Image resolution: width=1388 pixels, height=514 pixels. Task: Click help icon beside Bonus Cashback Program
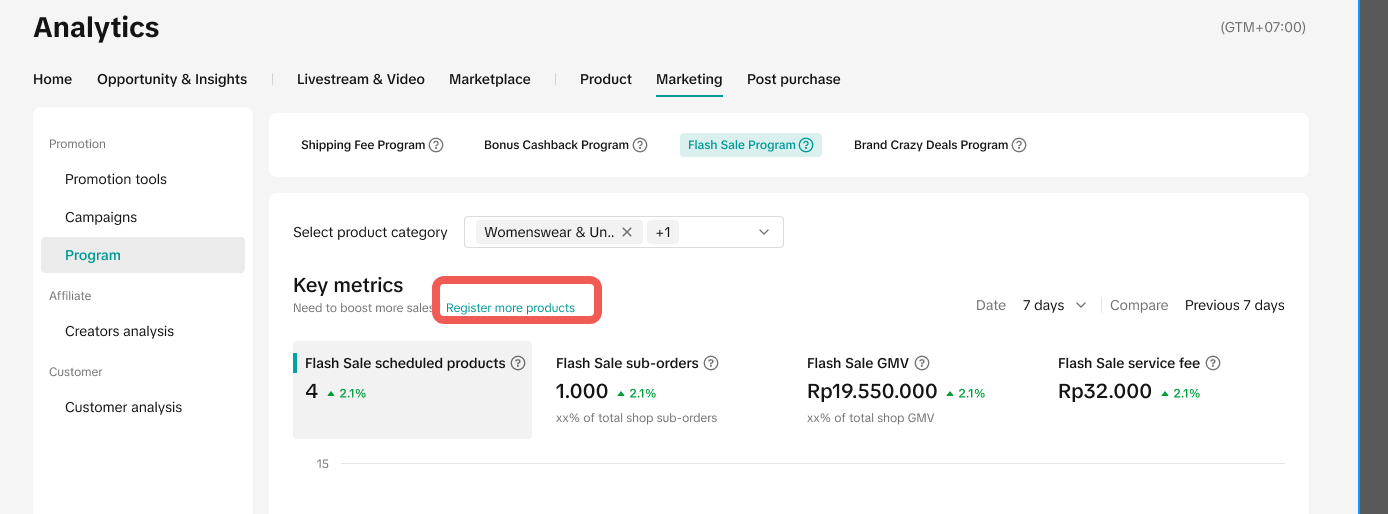(640, 145)
